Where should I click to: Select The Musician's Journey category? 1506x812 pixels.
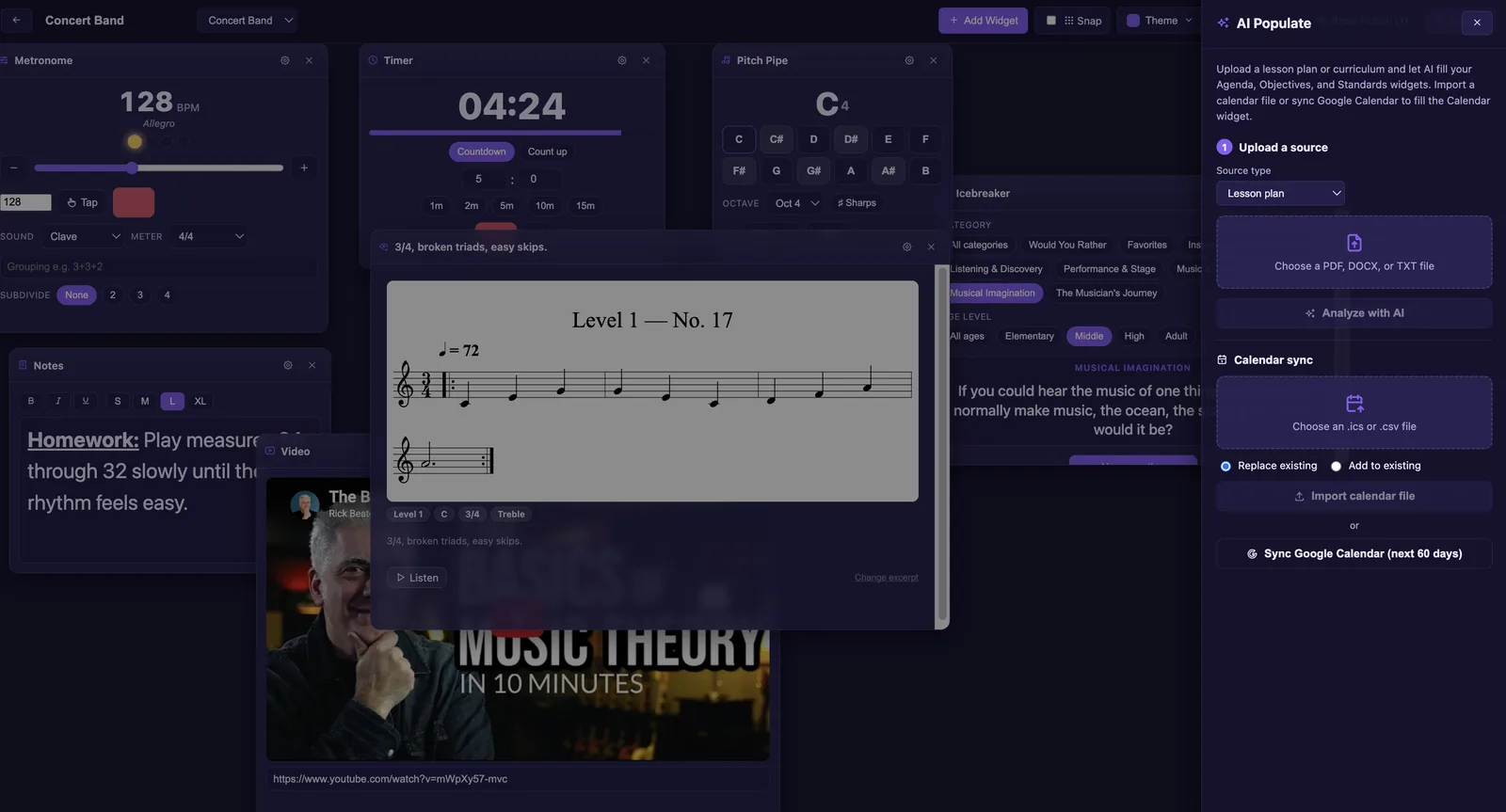tap(1106, 293)
